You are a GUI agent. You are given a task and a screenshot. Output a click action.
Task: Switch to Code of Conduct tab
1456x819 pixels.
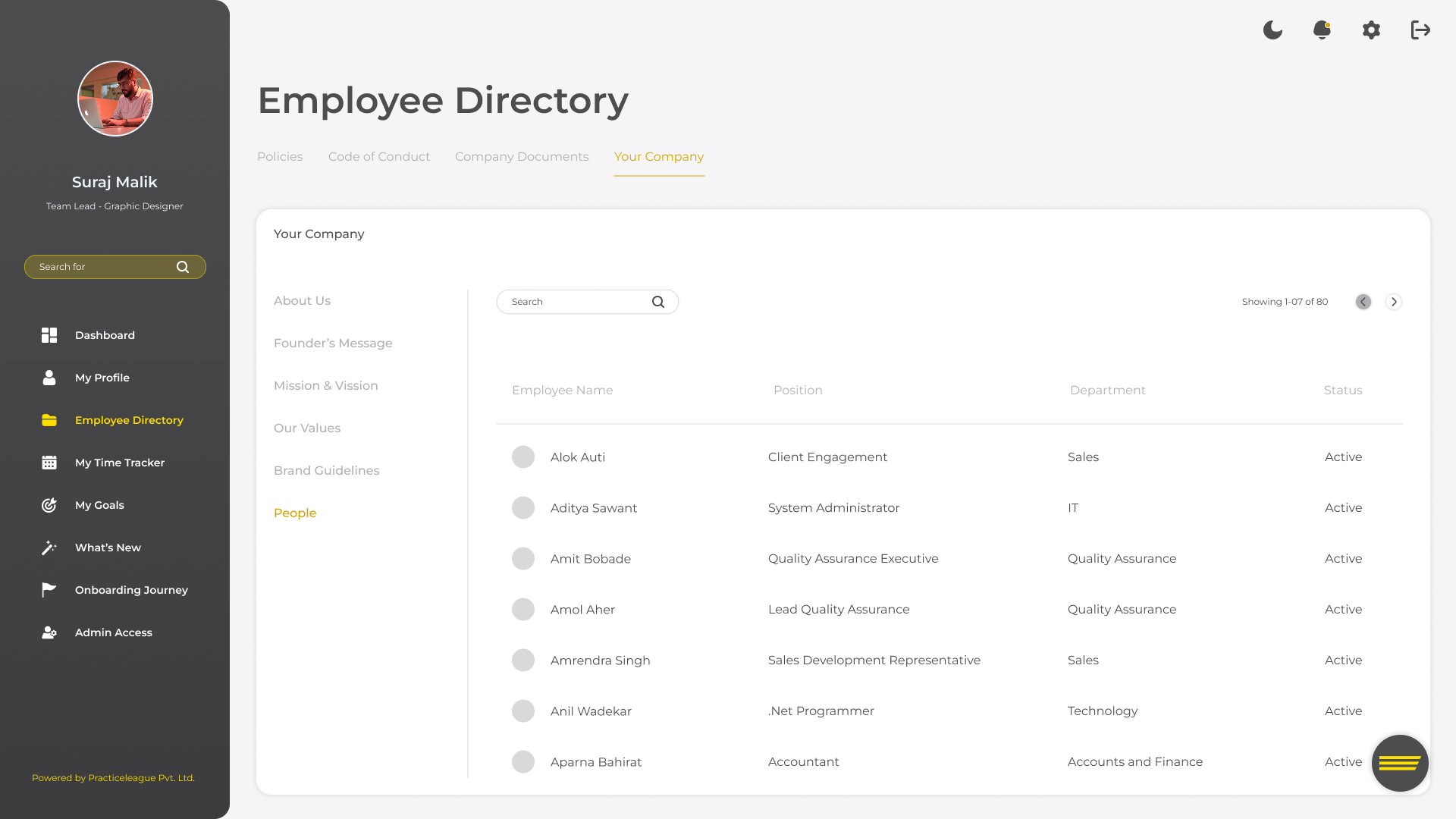coord(379,157)
